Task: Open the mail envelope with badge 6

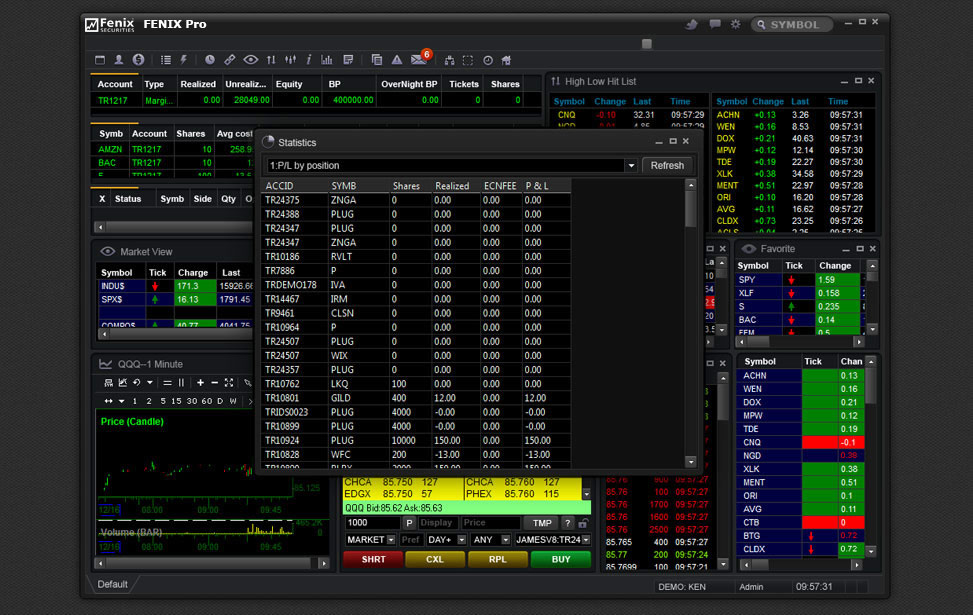Action: (420, 58)
